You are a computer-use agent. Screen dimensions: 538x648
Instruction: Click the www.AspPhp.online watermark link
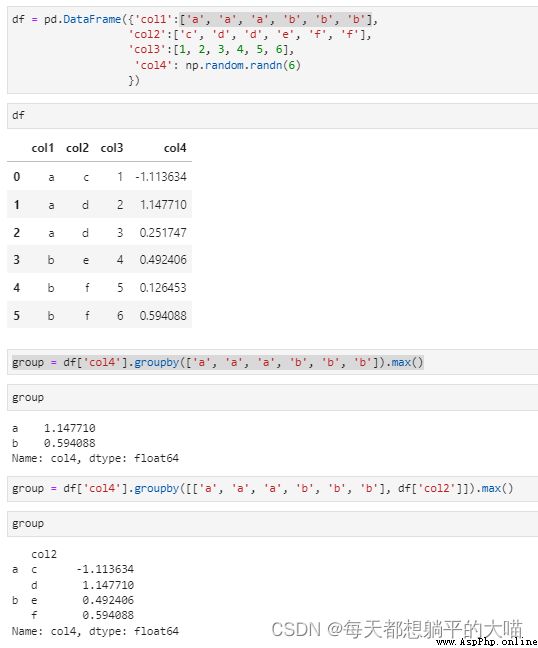tap(487, 642)
